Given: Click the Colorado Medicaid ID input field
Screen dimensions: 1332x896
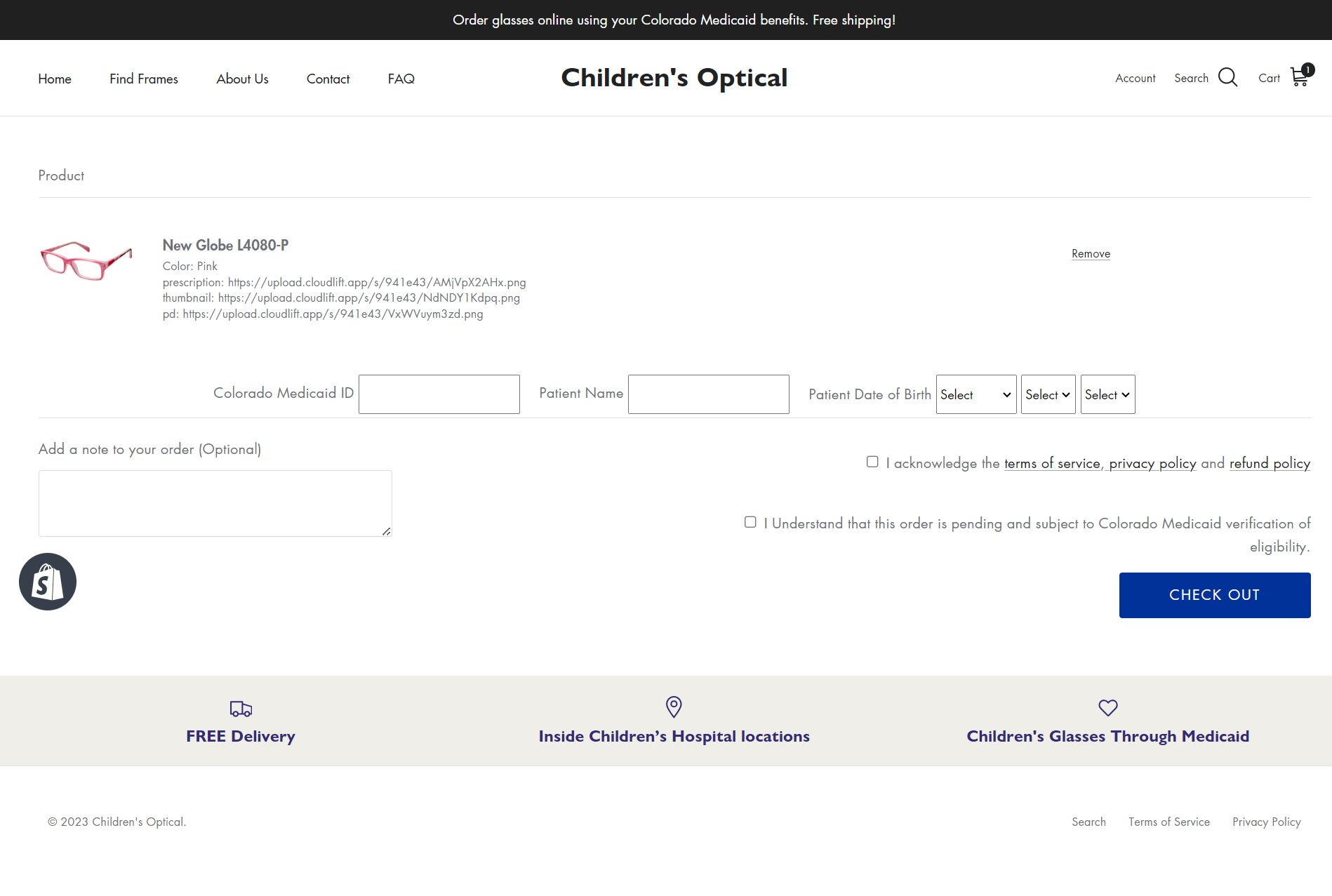Looking at the screenshot, I should coord(439,394).
